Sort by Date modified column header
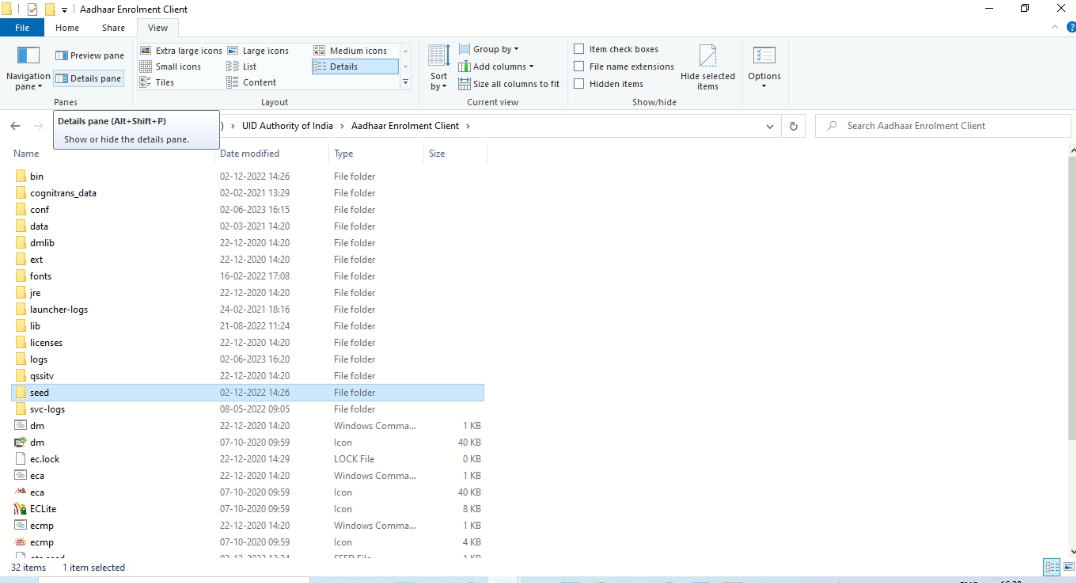This screenshot has width=1076, height=583. click(250, 154)
